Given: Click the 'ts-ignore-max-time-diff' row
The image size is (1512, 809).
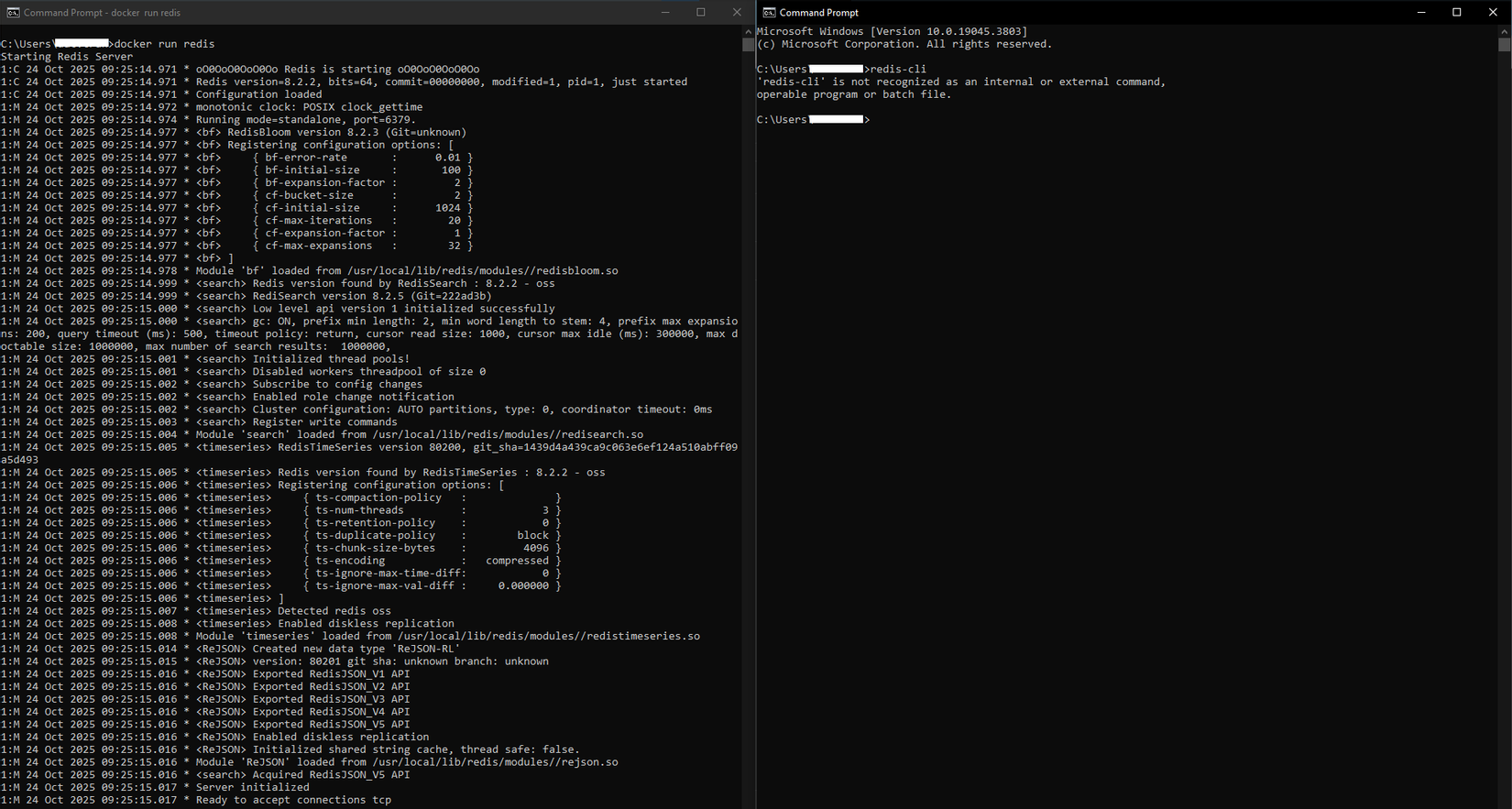Looking at the screenshot, I should (x=281, y=574).
